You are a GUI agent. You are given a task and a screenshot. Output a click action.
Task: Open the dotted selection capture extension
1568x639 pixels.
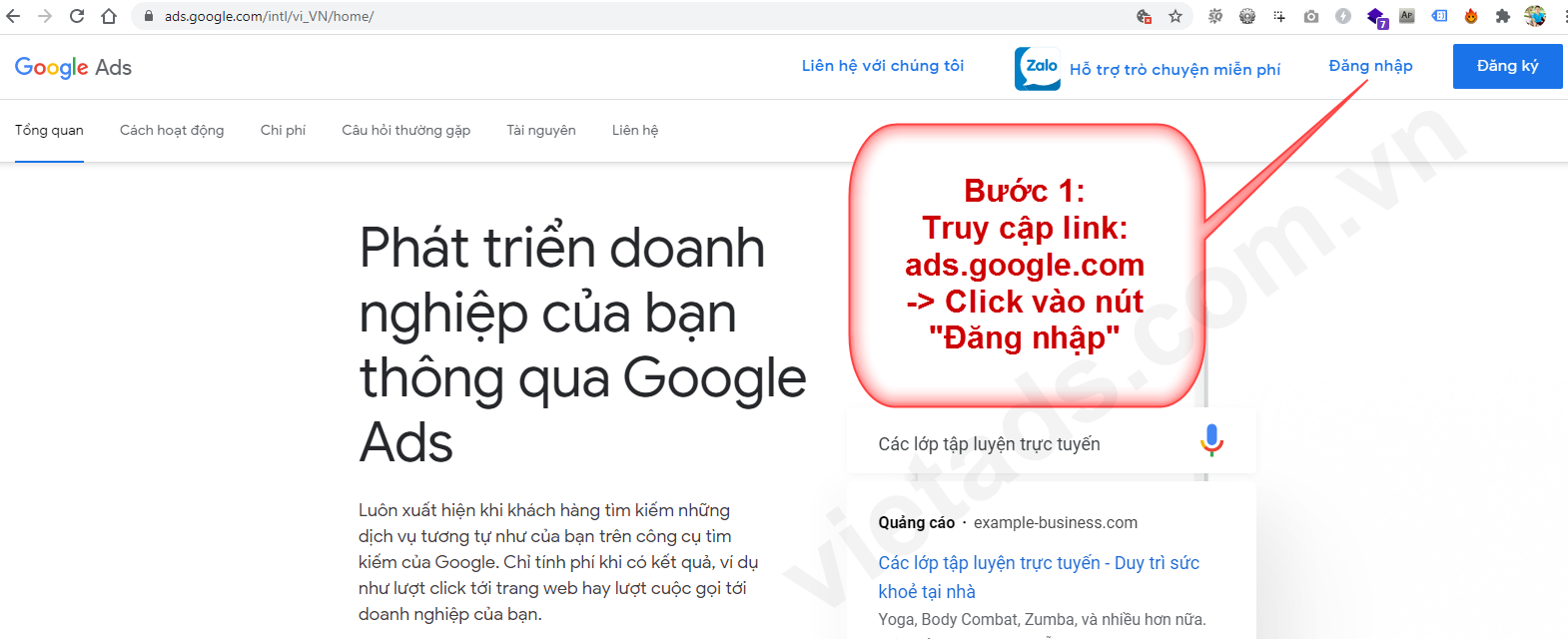click(x=1279, y=16)
